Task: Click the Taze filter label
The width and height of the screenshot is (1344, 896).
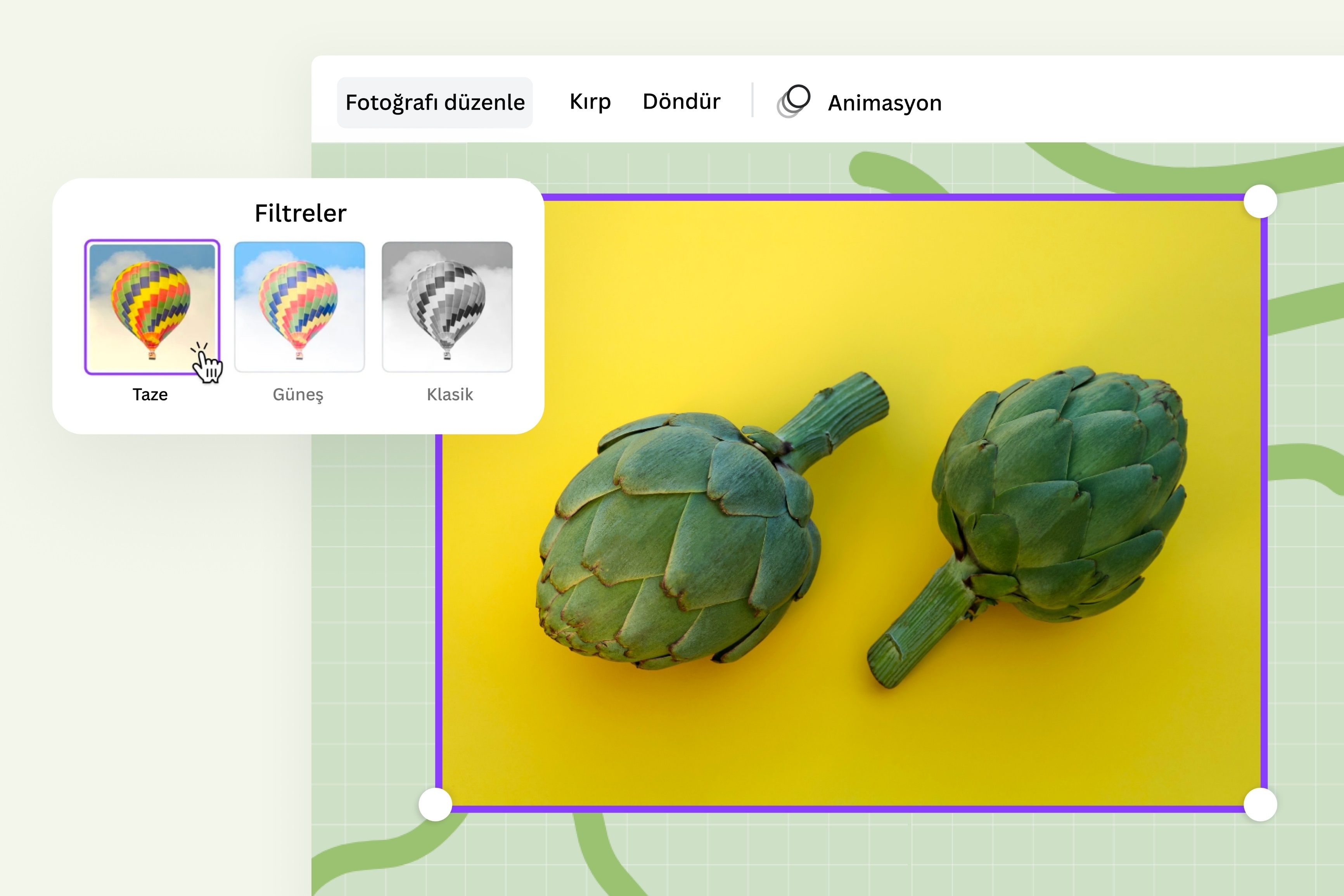Action: (150, 394)
